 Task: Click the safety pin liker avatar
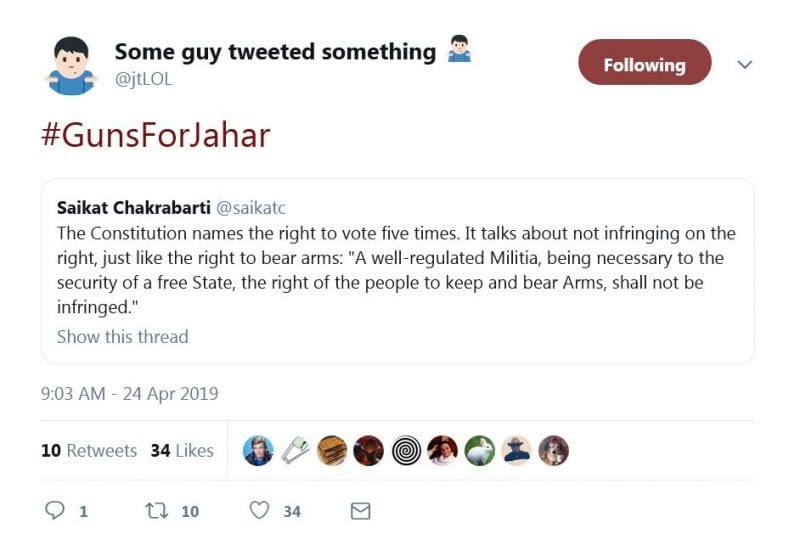295,451
